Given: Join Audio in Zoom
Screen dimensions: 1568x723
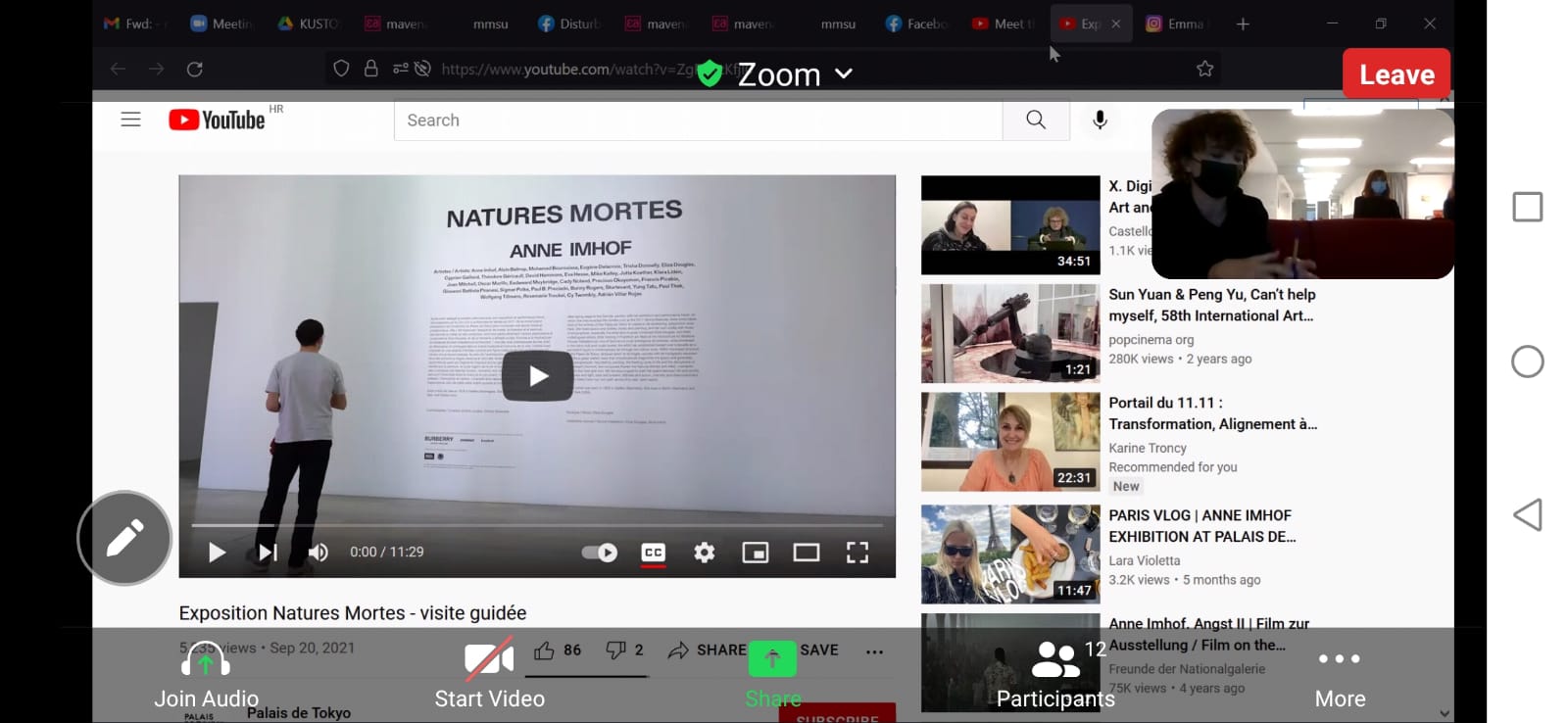Looking at the screenshot, I should pos(206,676).
